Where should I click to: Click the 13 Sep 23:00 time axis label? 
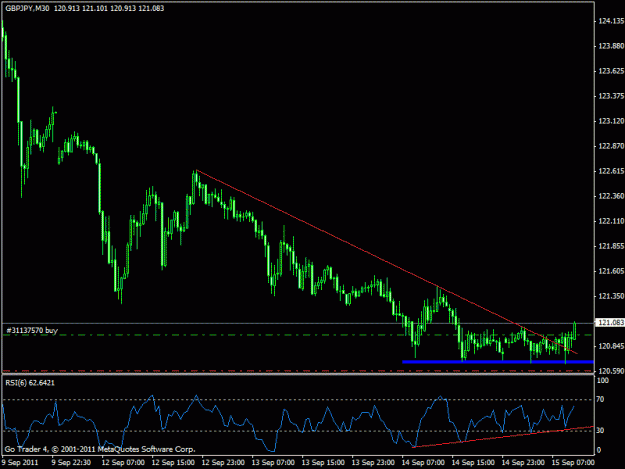373,462
